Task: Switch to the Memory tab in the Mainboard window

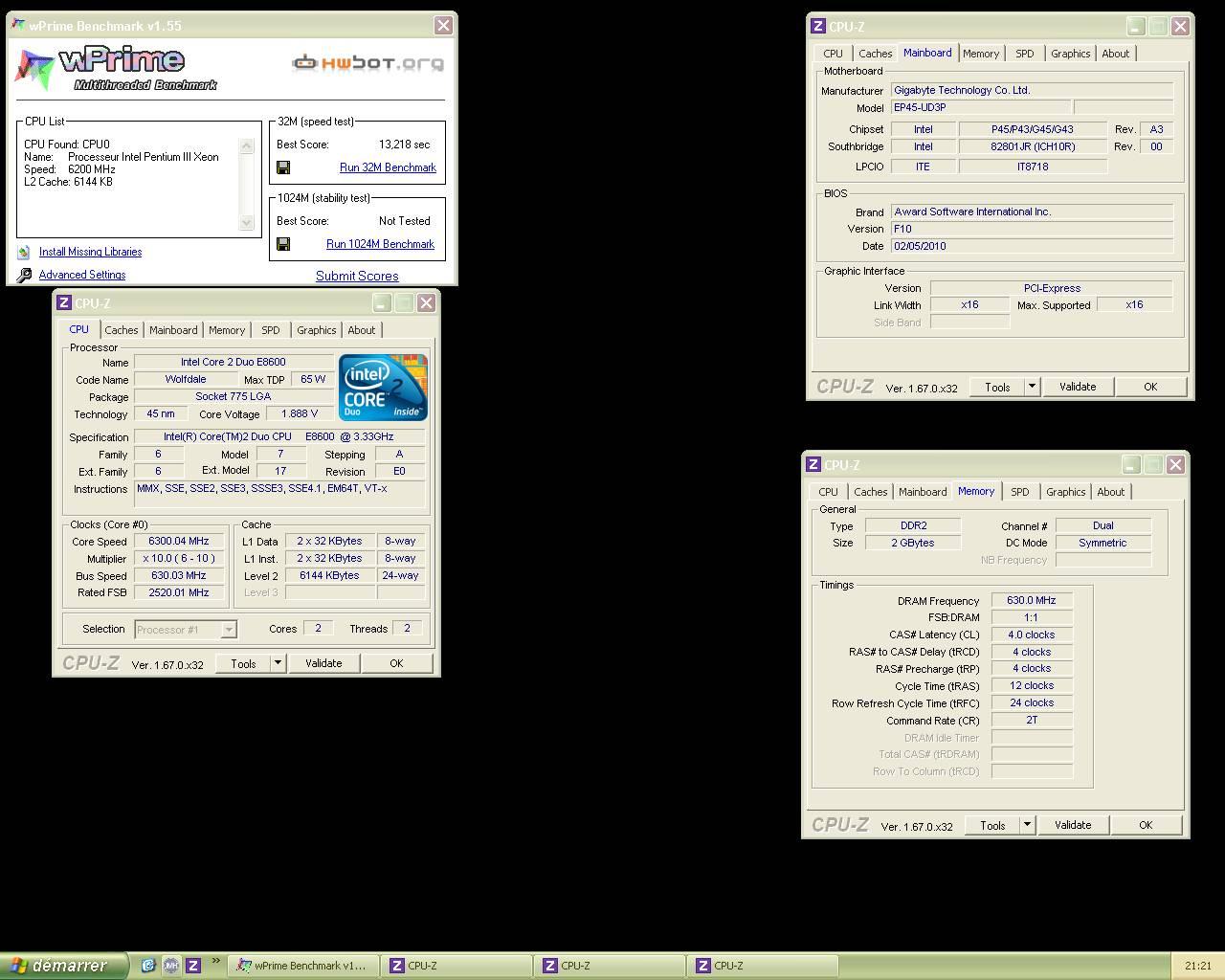Action: point(981,54)
